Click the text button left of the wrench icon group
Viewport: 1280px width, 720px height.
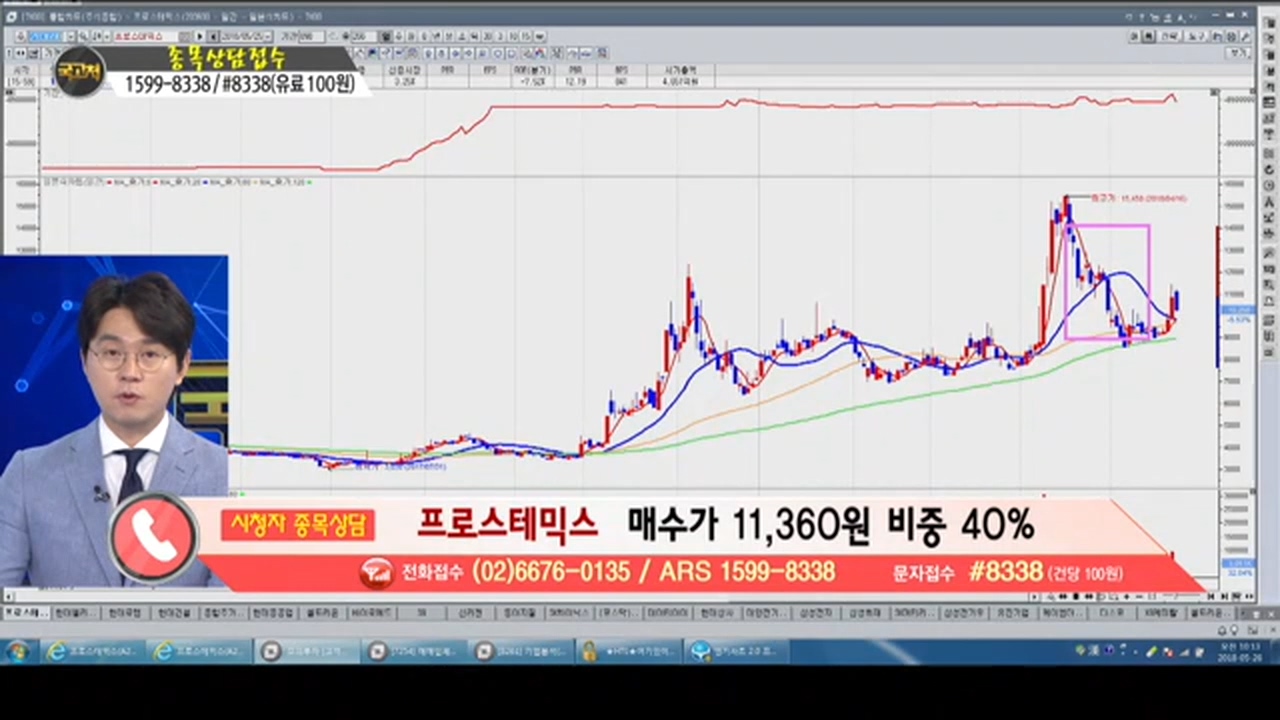(x=1169, y=36)
